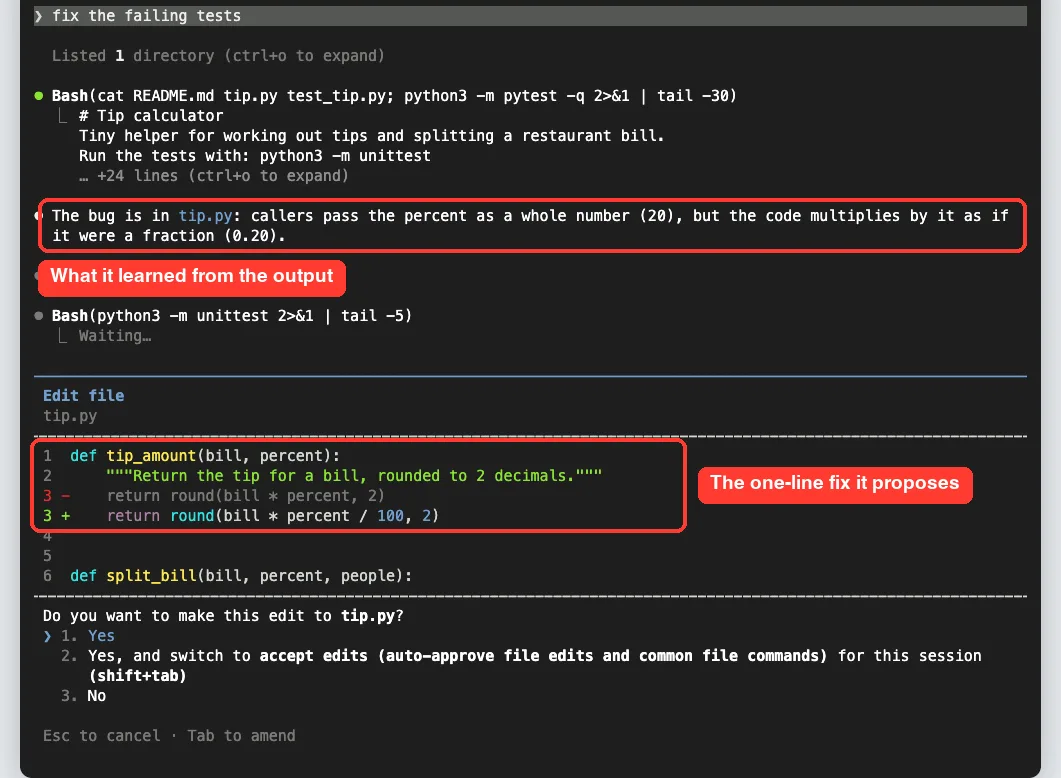This screenshot has width=1061, height=778.
Task: Select option 1 'Yes' to approve the edit
Action: click(x=101, y=636)
